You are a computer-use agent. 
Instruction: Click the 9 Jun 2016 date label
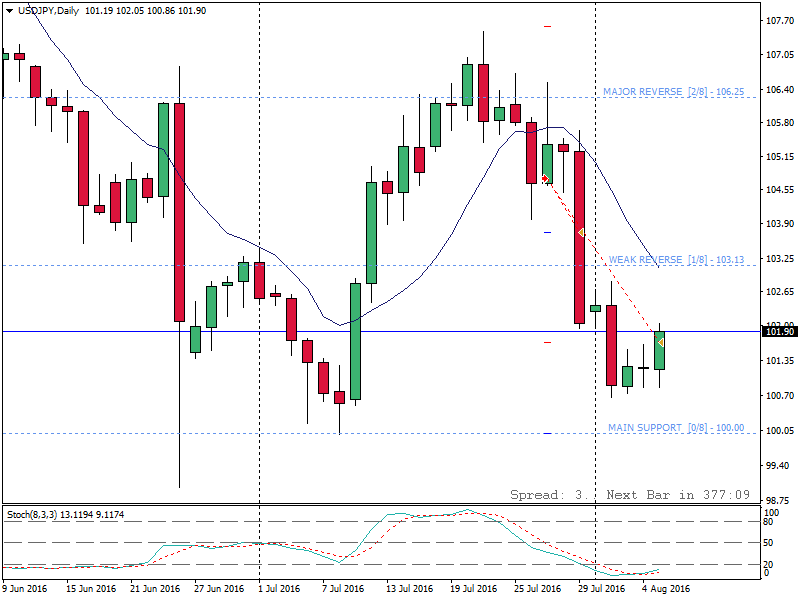coord(25,589)
